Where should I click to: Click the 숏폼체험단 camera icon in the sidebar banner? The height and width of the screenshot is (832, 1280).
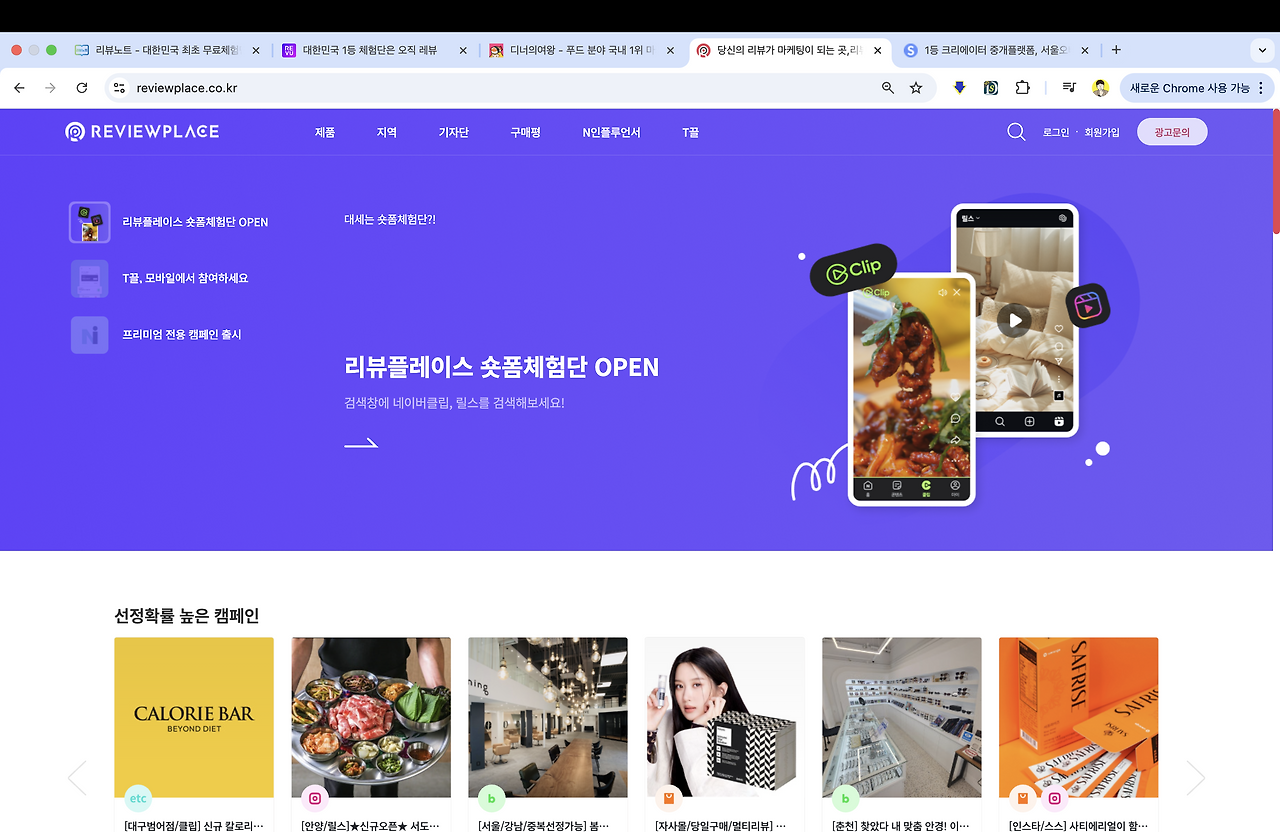tap(89, 221)
